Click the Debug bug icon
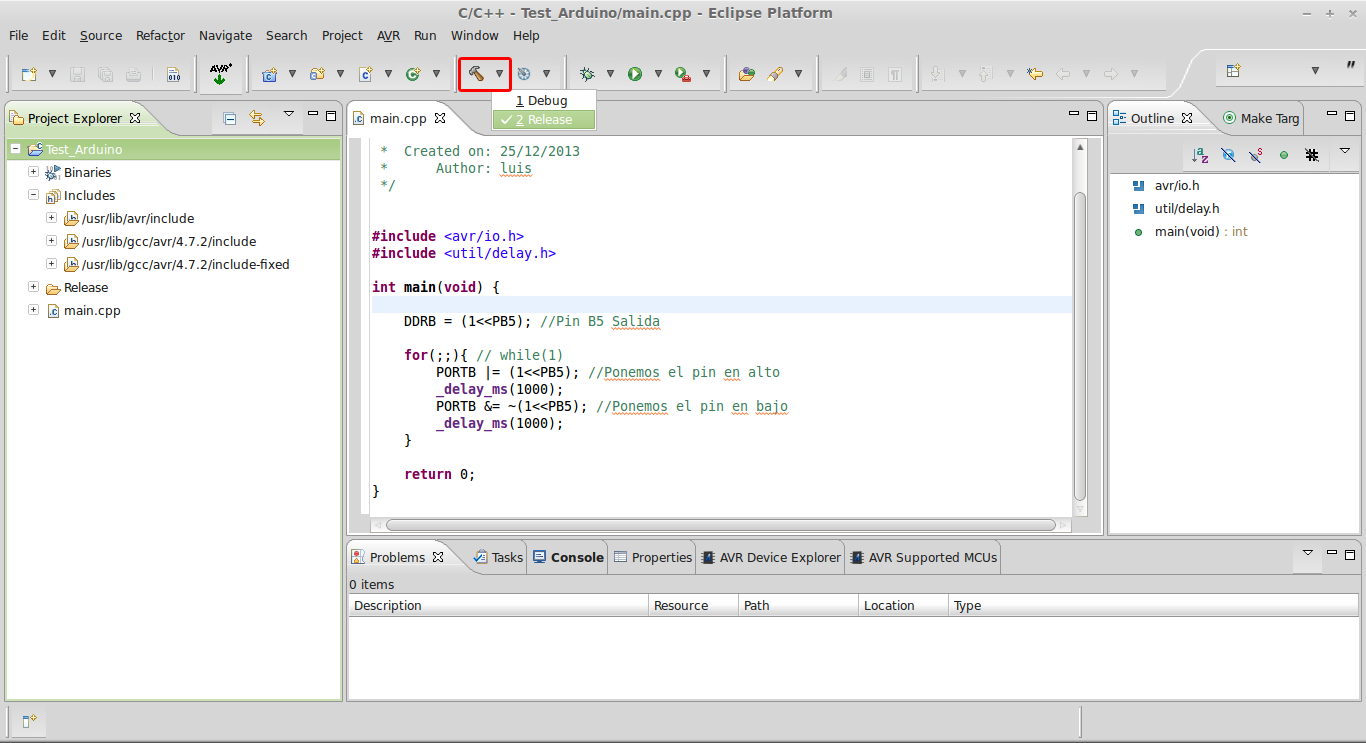This screenshot has width=1366, height=743. pyautogui.click(x=587, y=74)
